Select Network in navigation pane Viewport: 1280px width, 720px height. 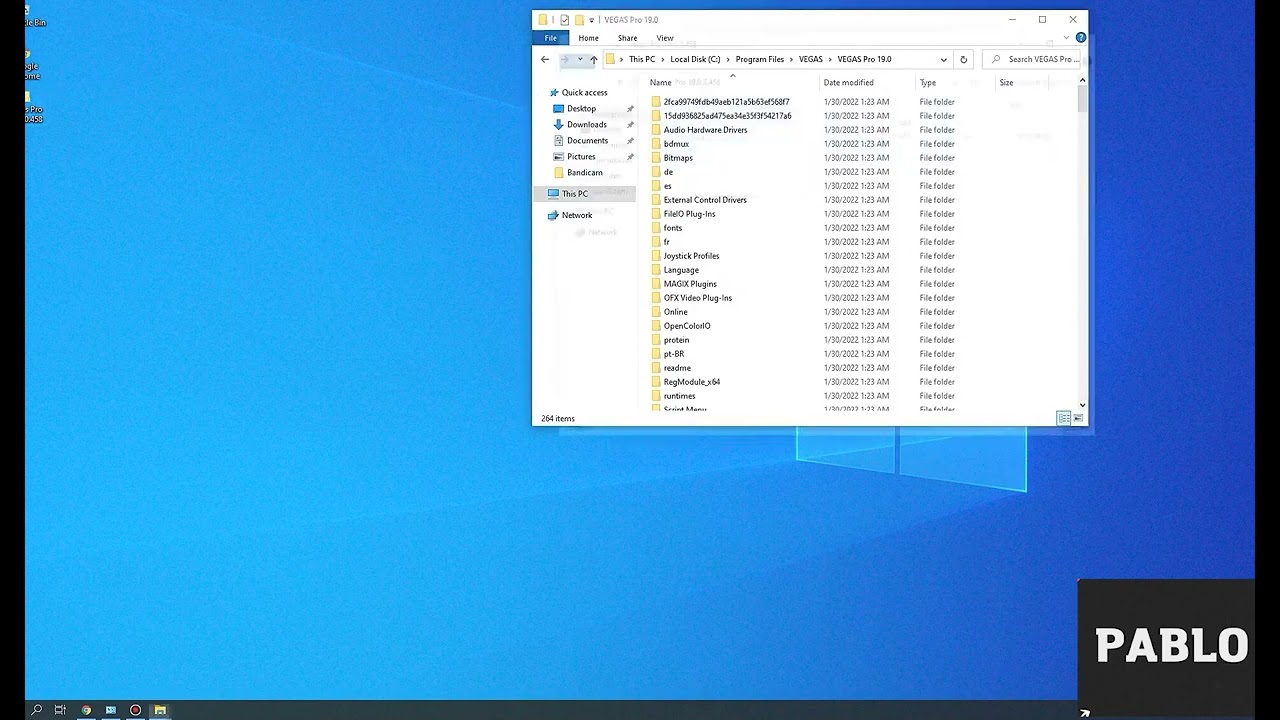(x=576, y=215)
